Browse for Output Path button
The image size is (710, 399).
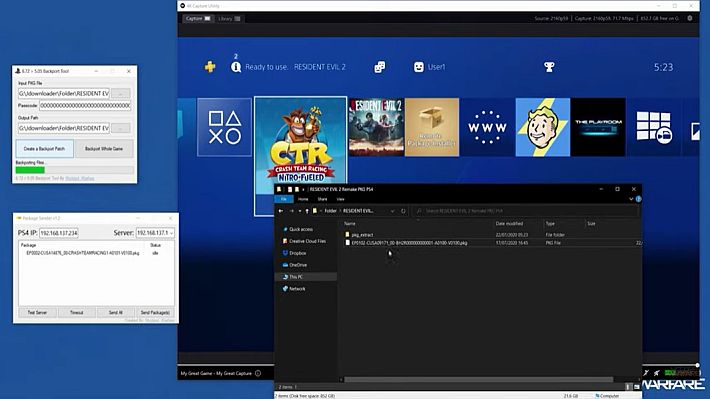(120, 128)
